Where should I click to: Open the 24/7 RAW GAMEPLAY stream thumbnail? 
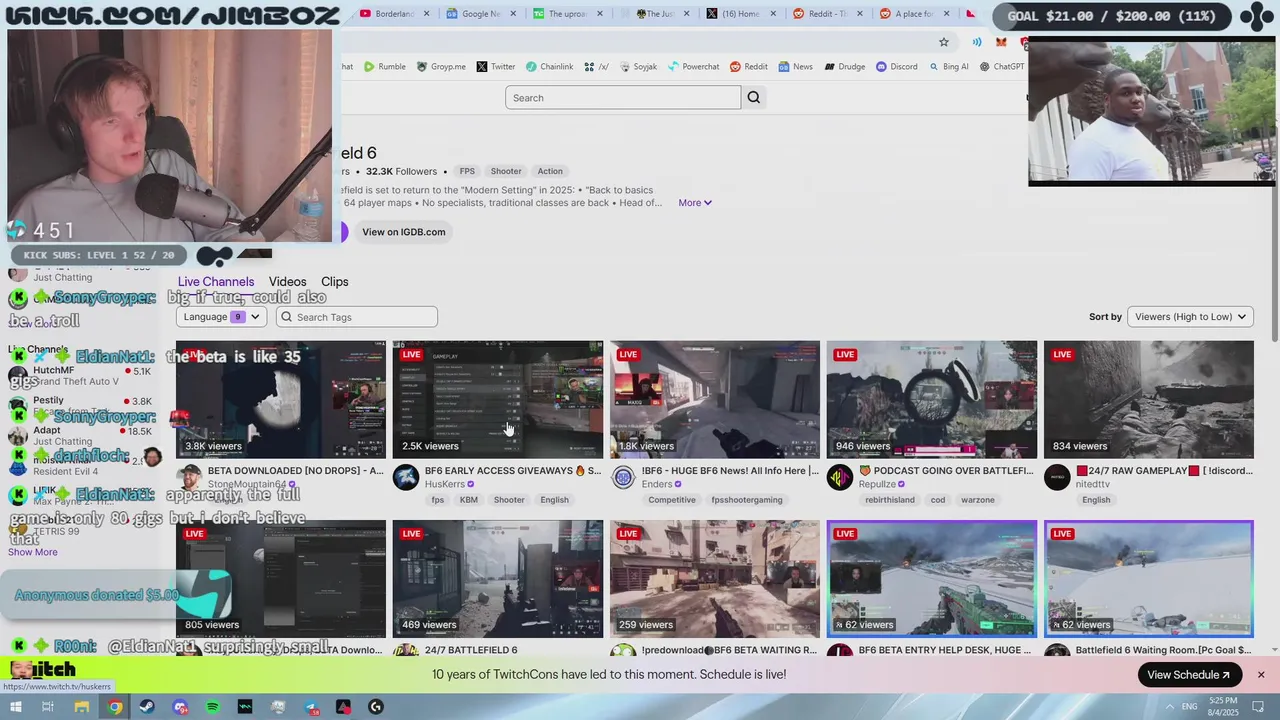[x=1149, y=400]
